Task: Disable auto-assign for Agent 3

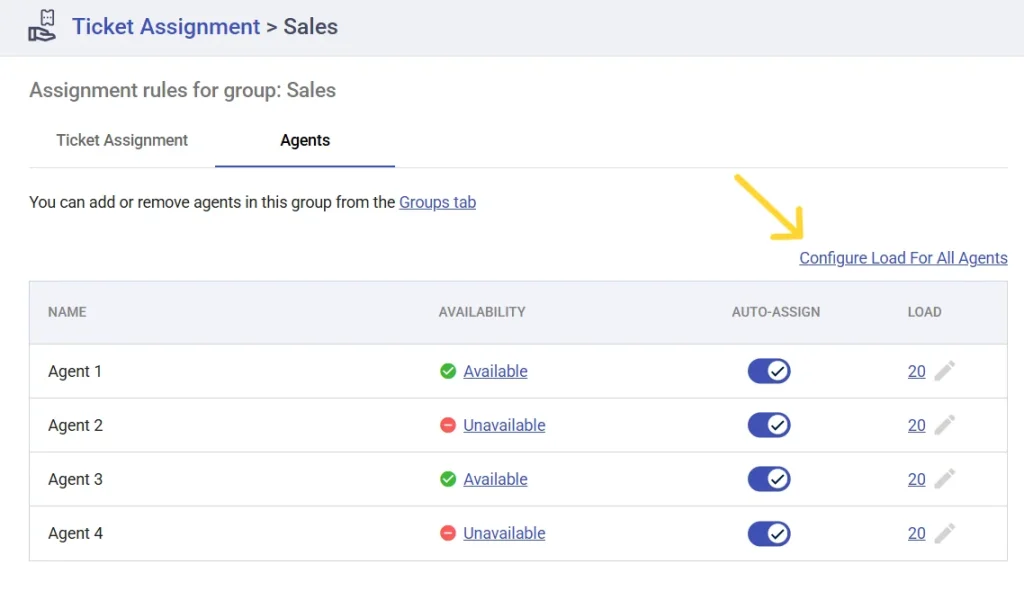Action: 769,479
